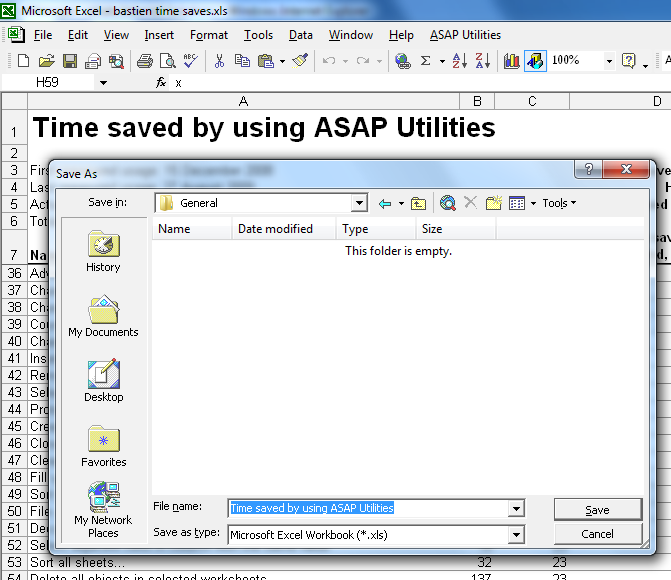
Task: Click the Microsoft Excel Help icon
Action: click(628, 61)
